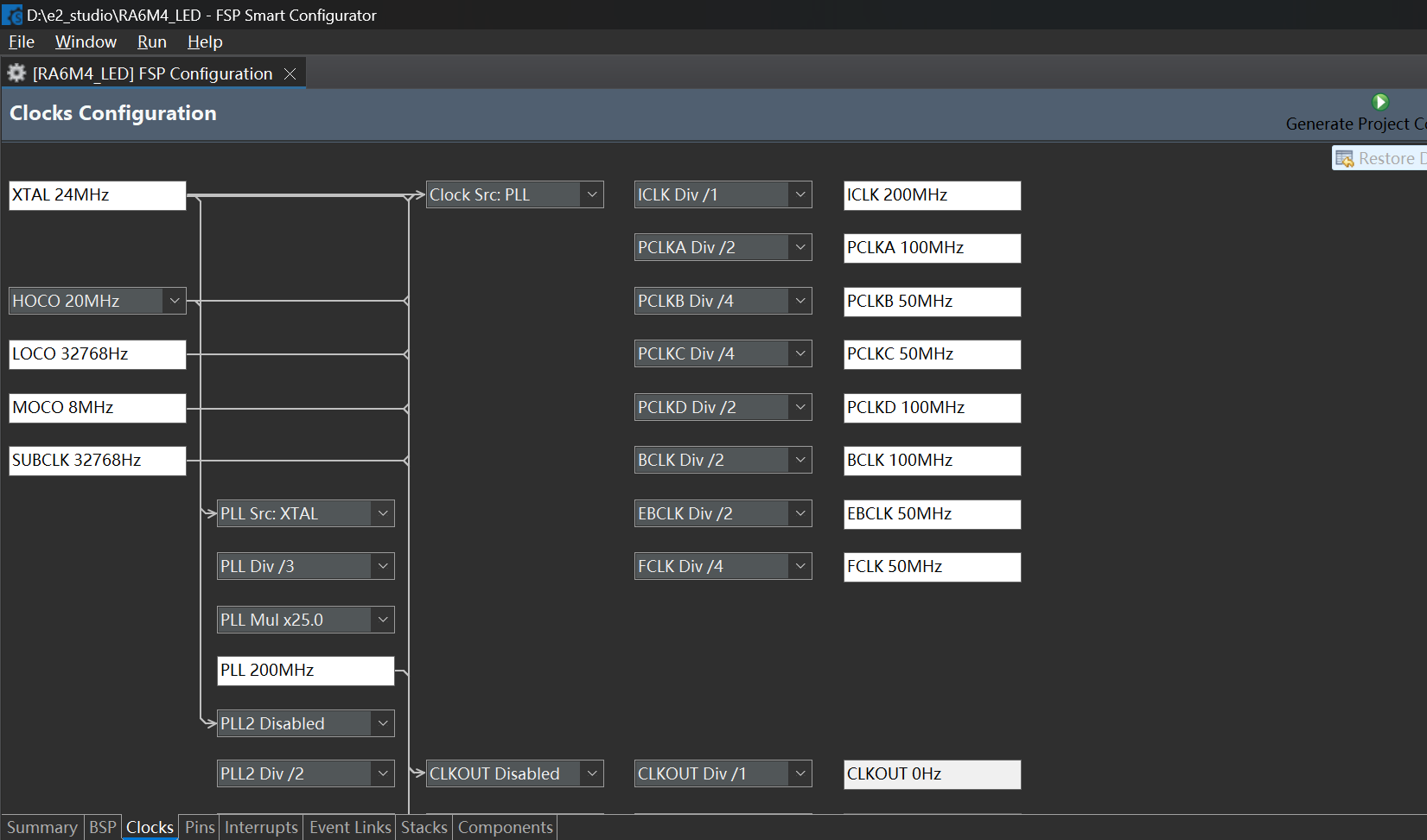Click the CLKOUT 0Hz output field
The image size is (1427, 840).
tap(933, 774)
